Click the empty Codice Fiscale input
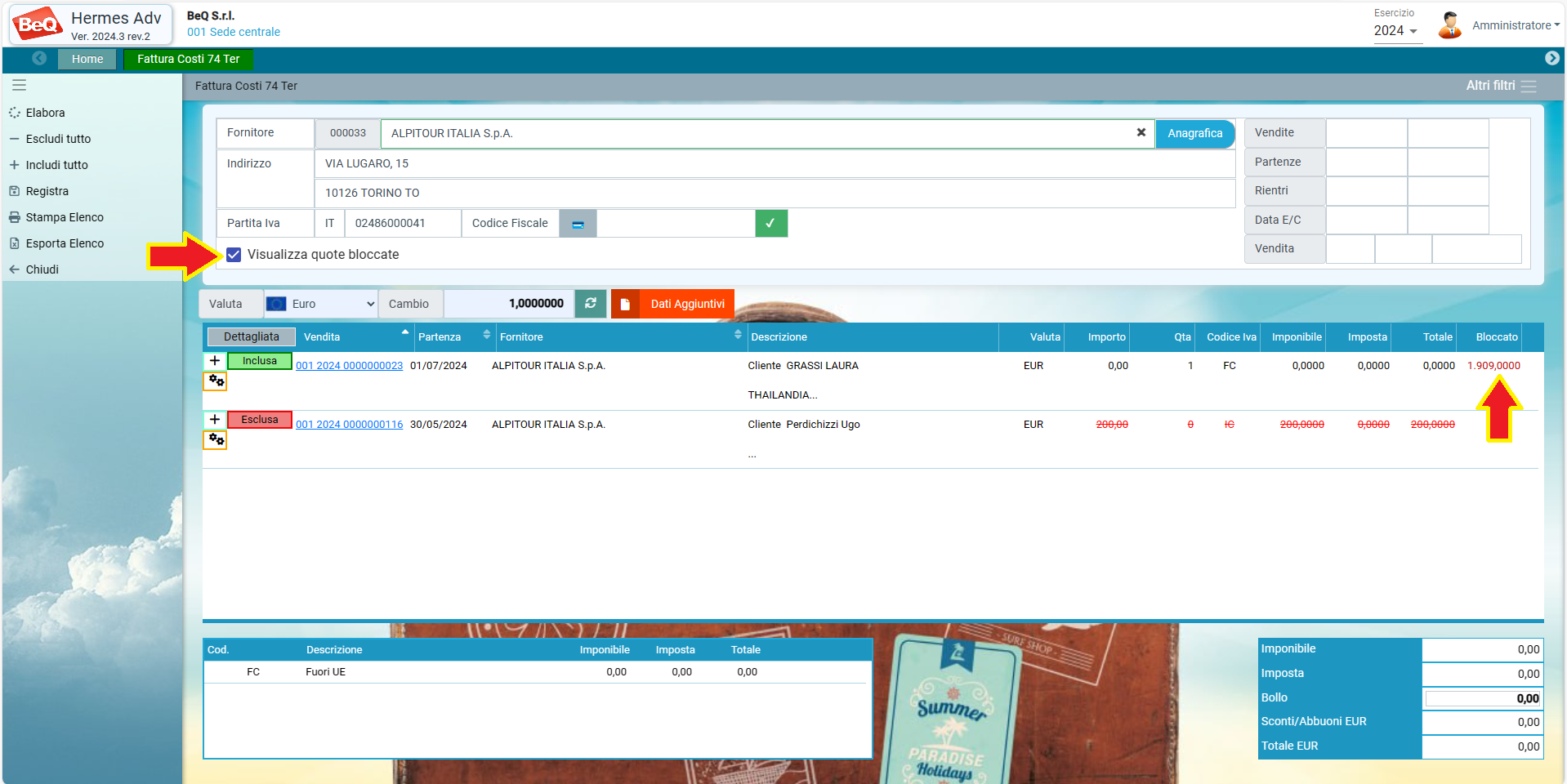Image resolution: width=1567 pixels, height=784 pixels. tap(676, 224)
